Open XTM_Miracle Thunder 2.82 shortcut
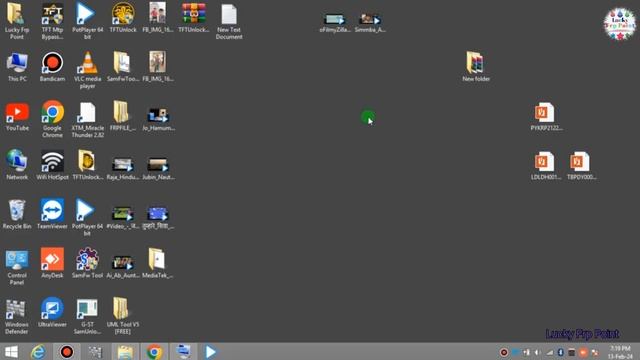The width and height of the screenshot is (640, 360). tap(87, 119)
